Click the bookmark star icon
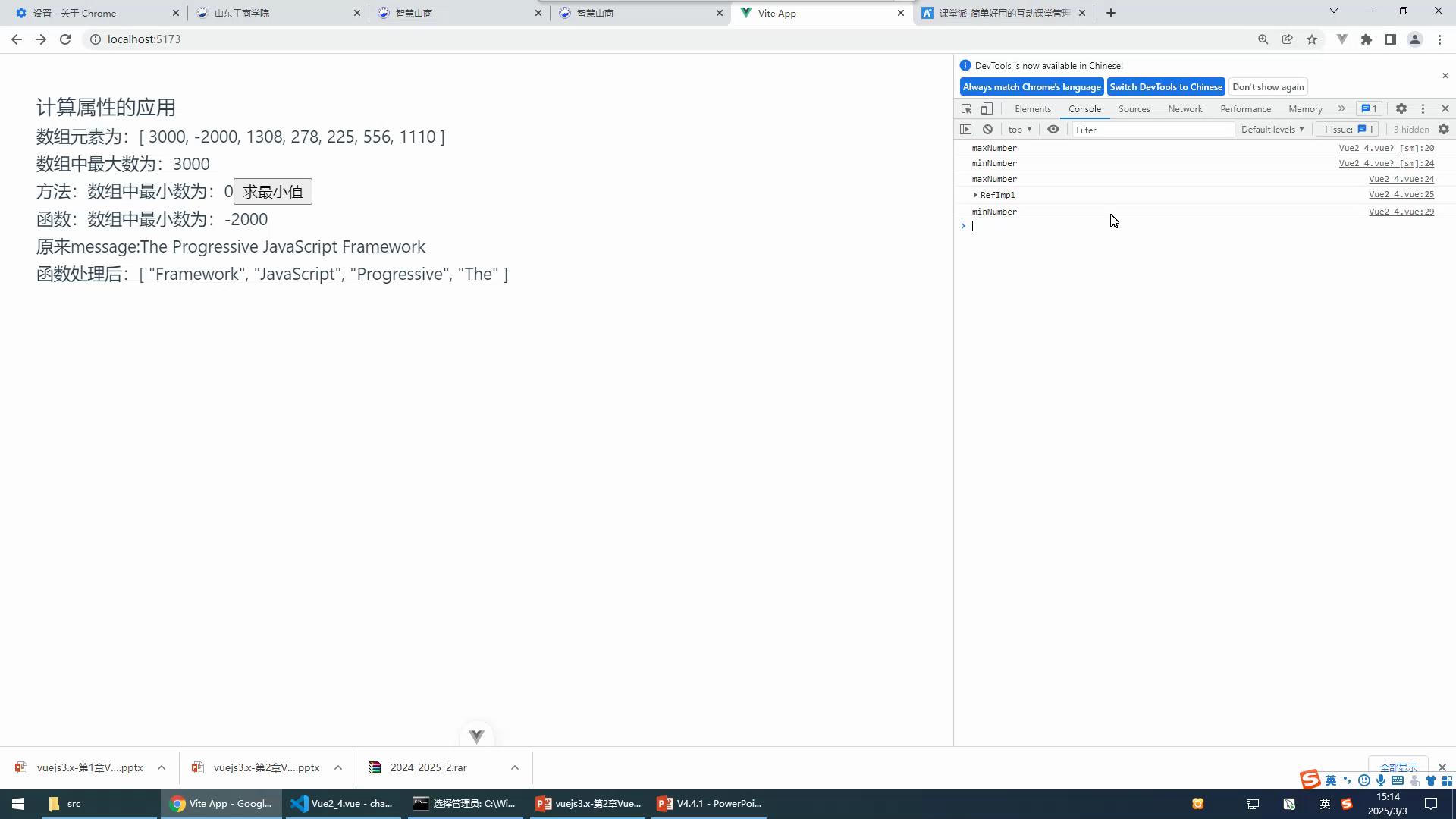The height and width of the screenshot is (819, 1456). 1312,39
